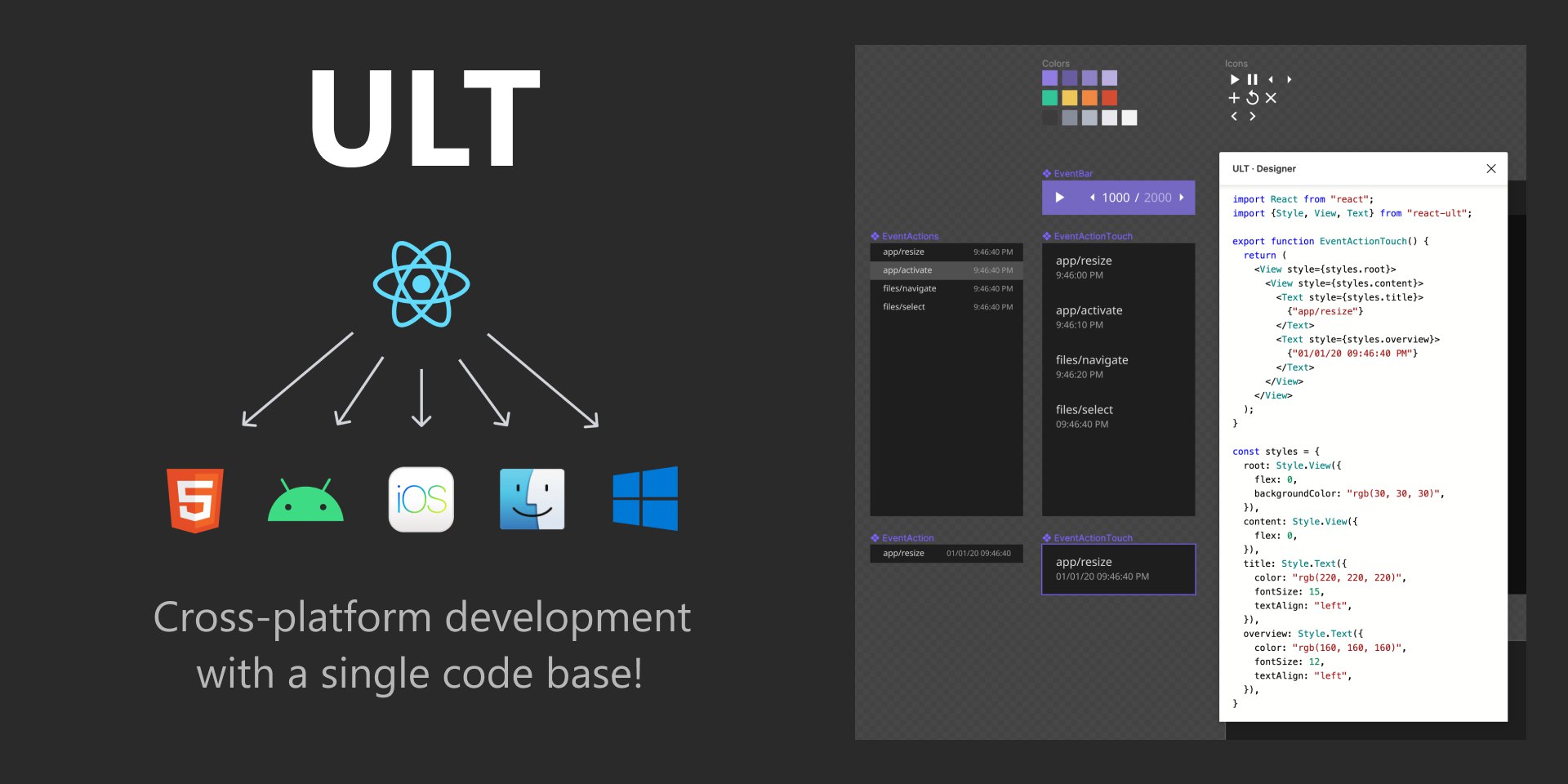The width and height of the screenshot is (1568, 784).
Task: Pick the yellow color swatch
Action: pos(1070,98)
